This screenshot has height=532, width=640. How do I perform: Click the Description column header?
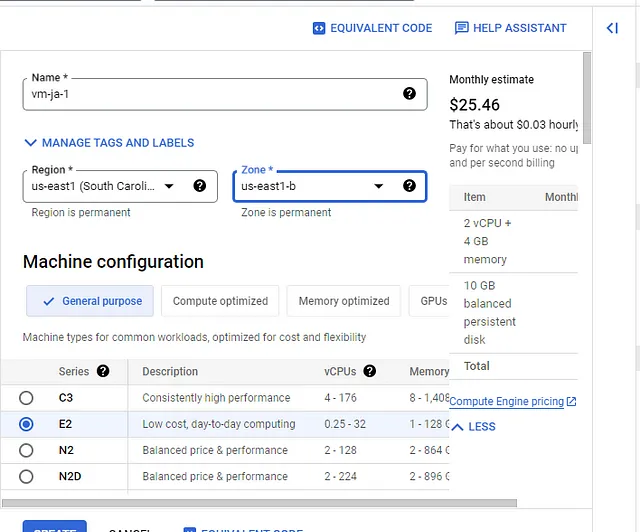[x=170, y=372]
